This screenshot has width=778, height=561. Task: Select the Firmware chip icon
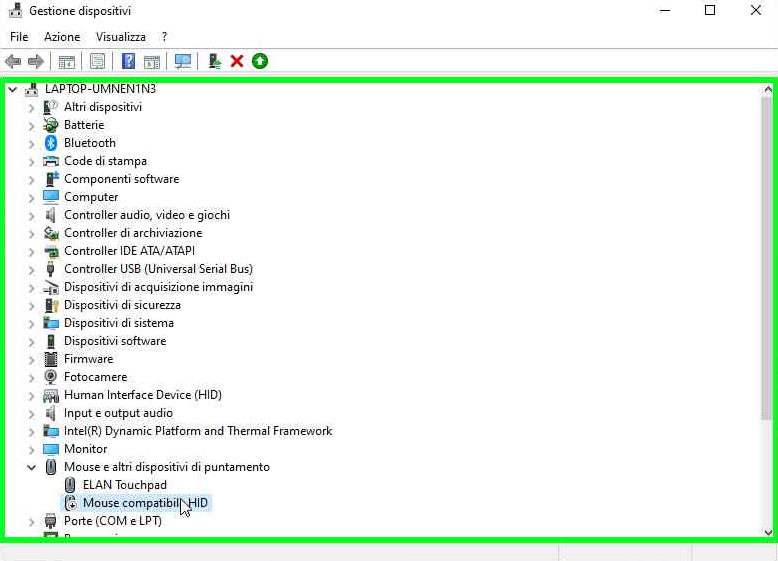click(x=51, y=359)
